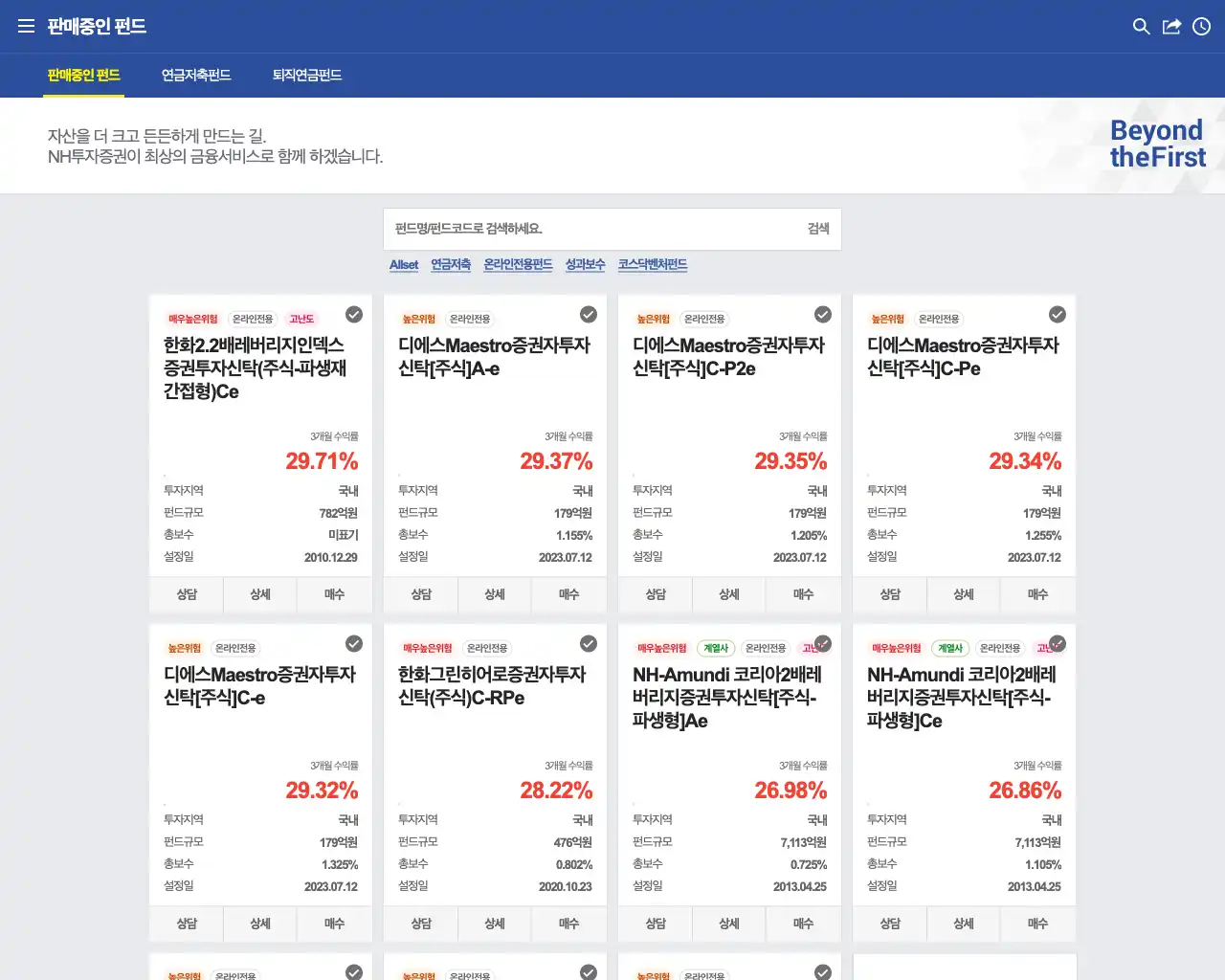Click the 매우높은위험 badge on 한화2.2배 card
Image resolution: width=1225 pixels, height=980 pixels.
point(193,319)
